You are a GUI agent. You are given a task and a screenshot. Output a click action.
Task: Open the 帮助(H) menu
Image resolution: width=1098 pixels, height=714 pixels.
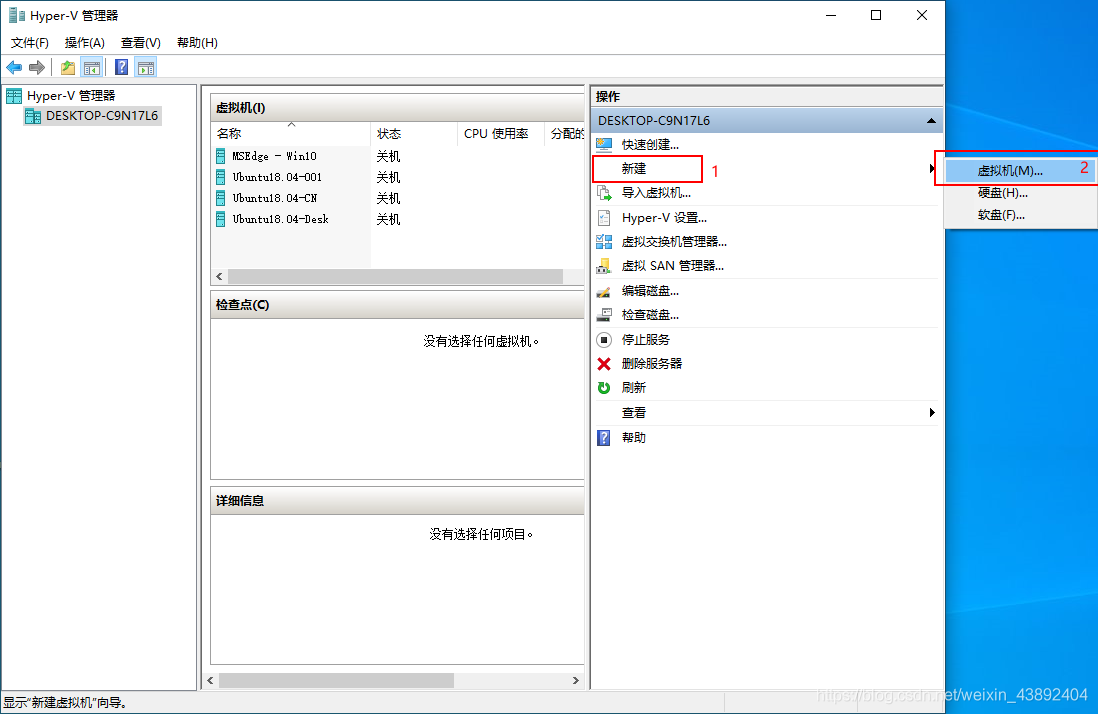197,43
